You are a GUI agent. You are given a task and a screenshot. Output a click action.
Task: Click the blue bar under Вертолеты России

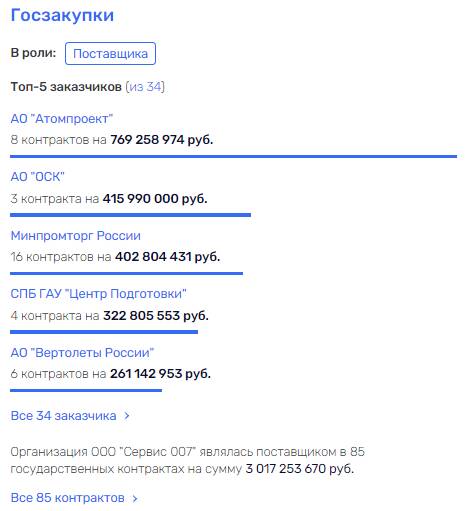coord(86,390)
